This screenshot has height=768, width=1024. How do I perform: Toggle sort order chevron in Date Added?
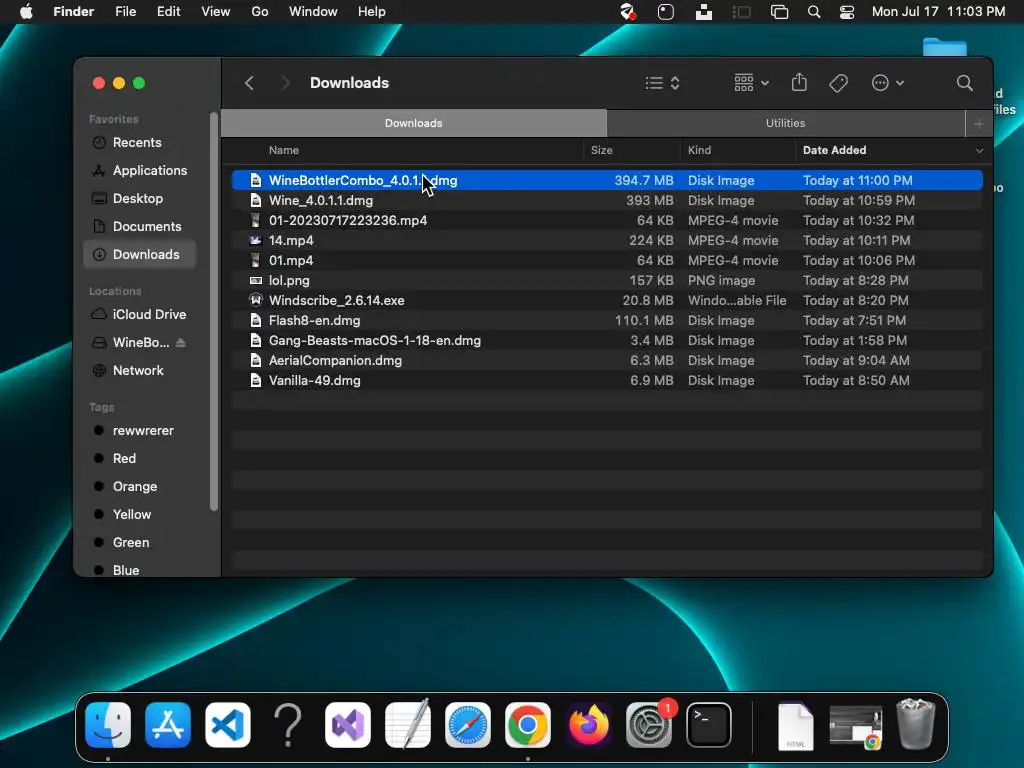pos(979,151)
